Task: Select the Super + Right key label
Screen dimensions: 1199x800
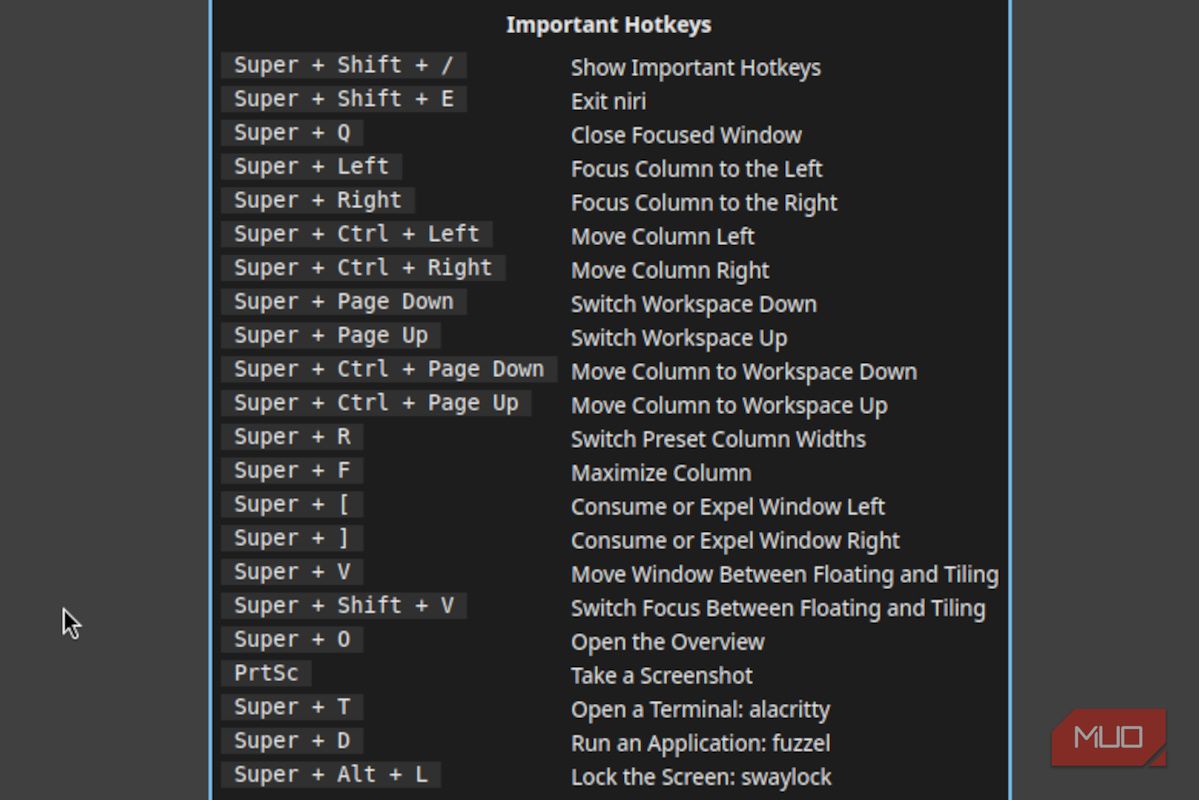Action: pos(317,200)
